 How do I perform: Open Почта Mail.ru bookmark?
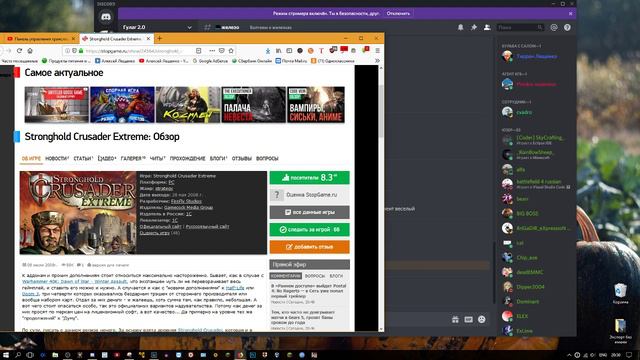click(291, 61)
